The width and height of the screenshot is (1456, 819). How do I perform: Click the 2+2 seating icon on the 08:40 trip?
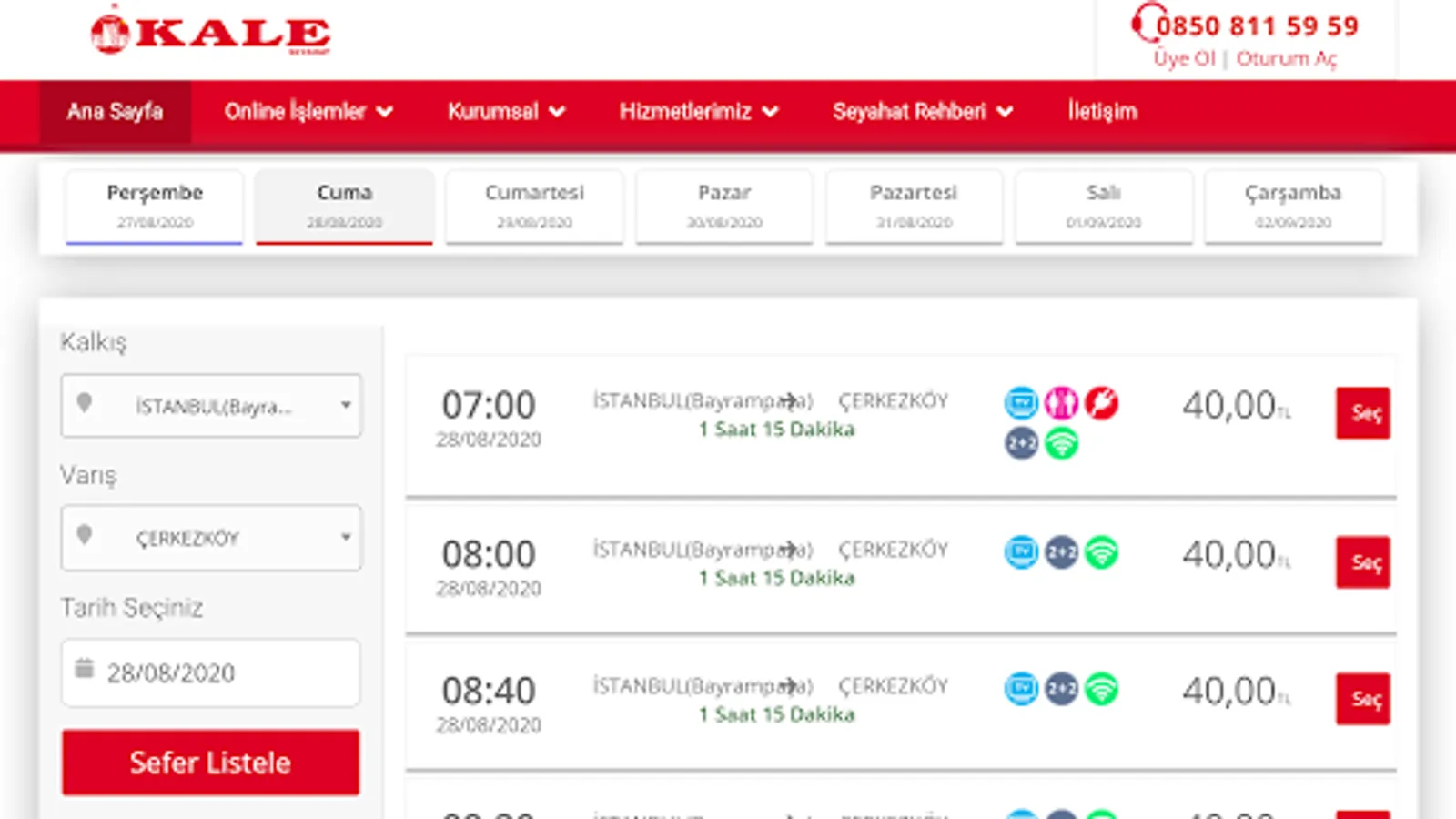[1061, 689]
